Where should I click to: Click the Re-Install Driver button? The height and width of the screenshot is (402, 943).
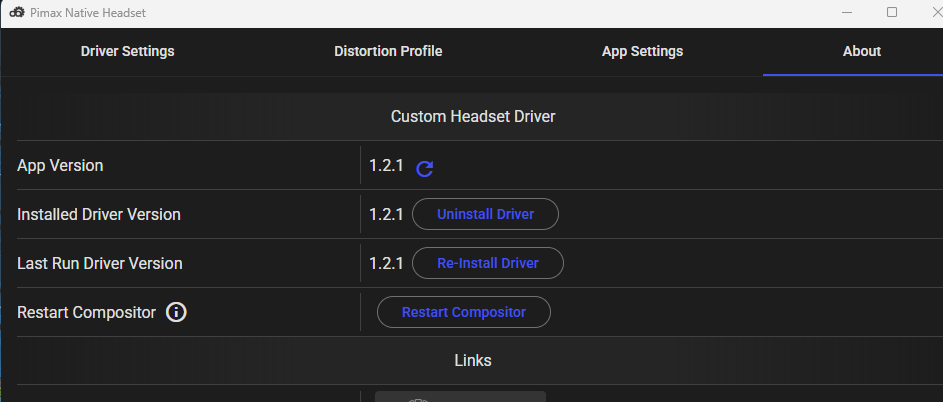tap(488, 263)
